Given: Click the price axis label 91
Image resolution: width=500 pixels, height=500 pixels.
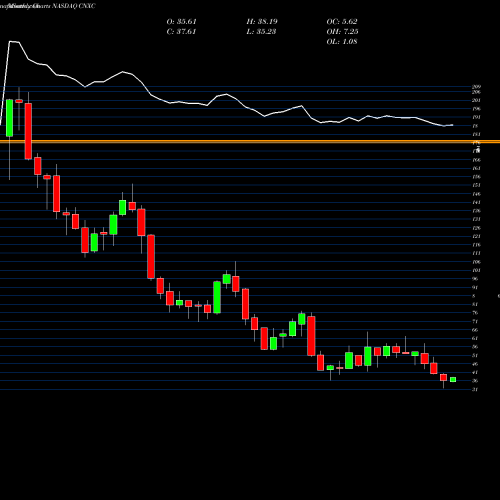Looking at the screenshot, I should click(x=475, y=287).
